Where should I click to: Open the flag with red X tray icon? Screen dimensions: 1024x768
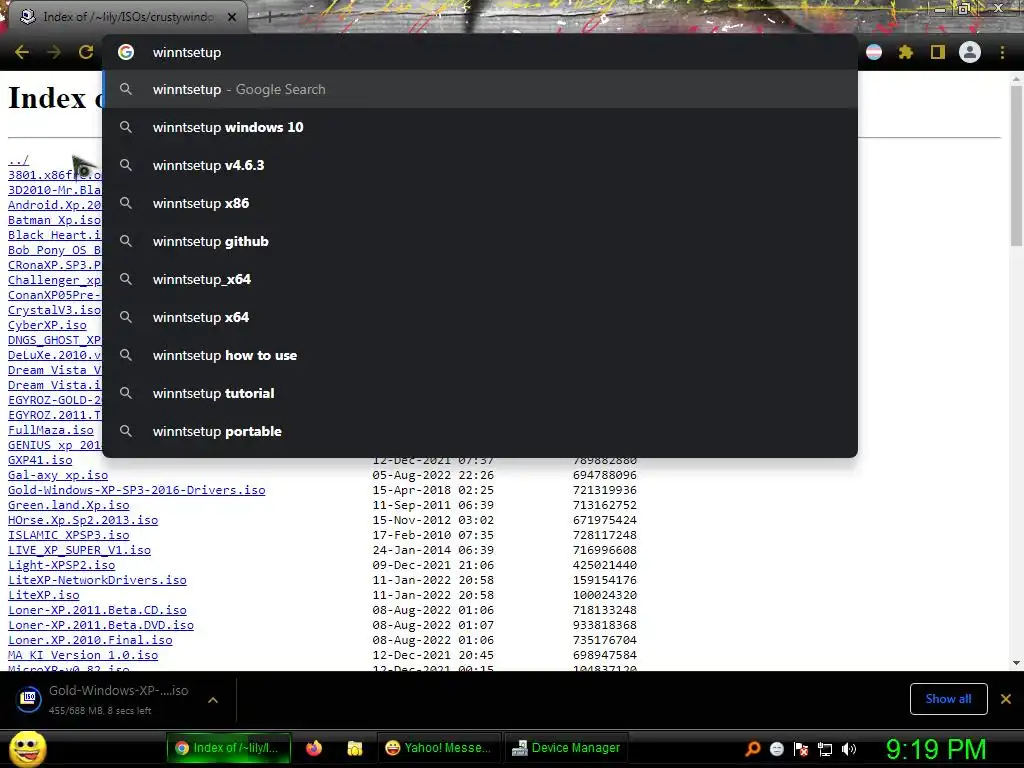tap(801, 748)
